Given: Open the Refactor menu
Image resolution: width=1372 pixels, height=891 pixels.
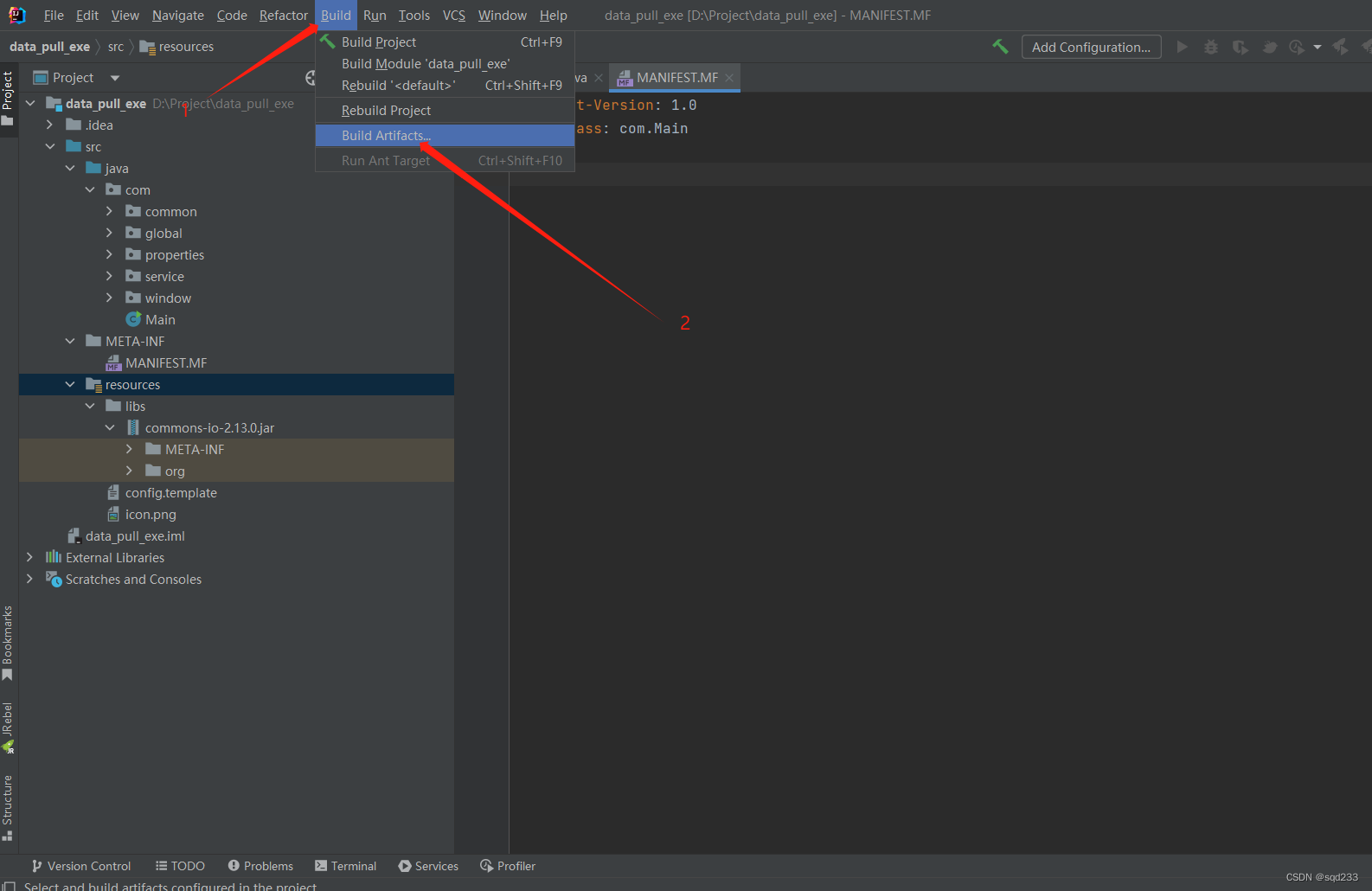Looking at the screenshot, I should coord(283,15).
